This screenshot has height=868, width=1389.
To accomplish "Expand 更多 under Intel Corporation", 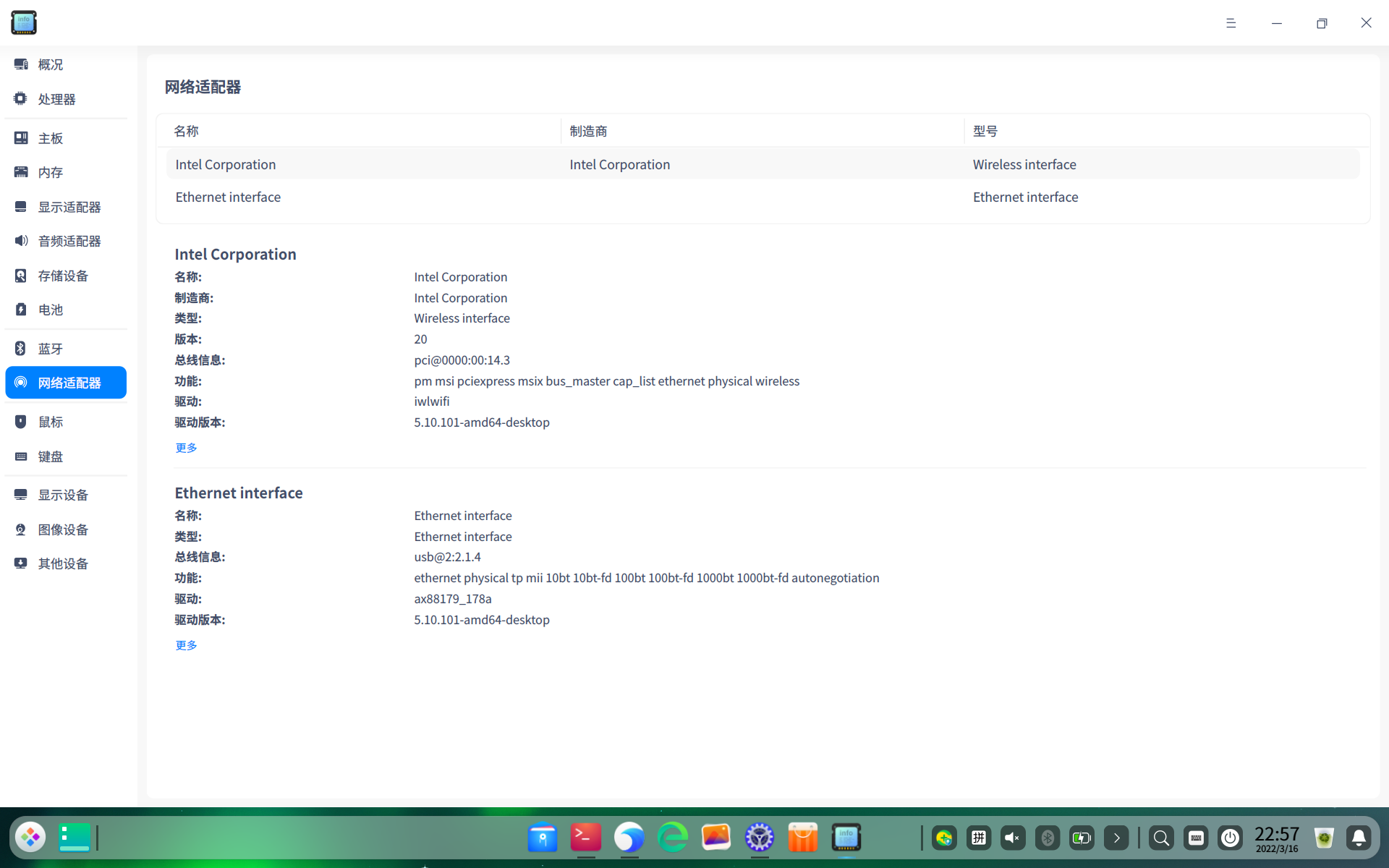I will tap(186, 448).
